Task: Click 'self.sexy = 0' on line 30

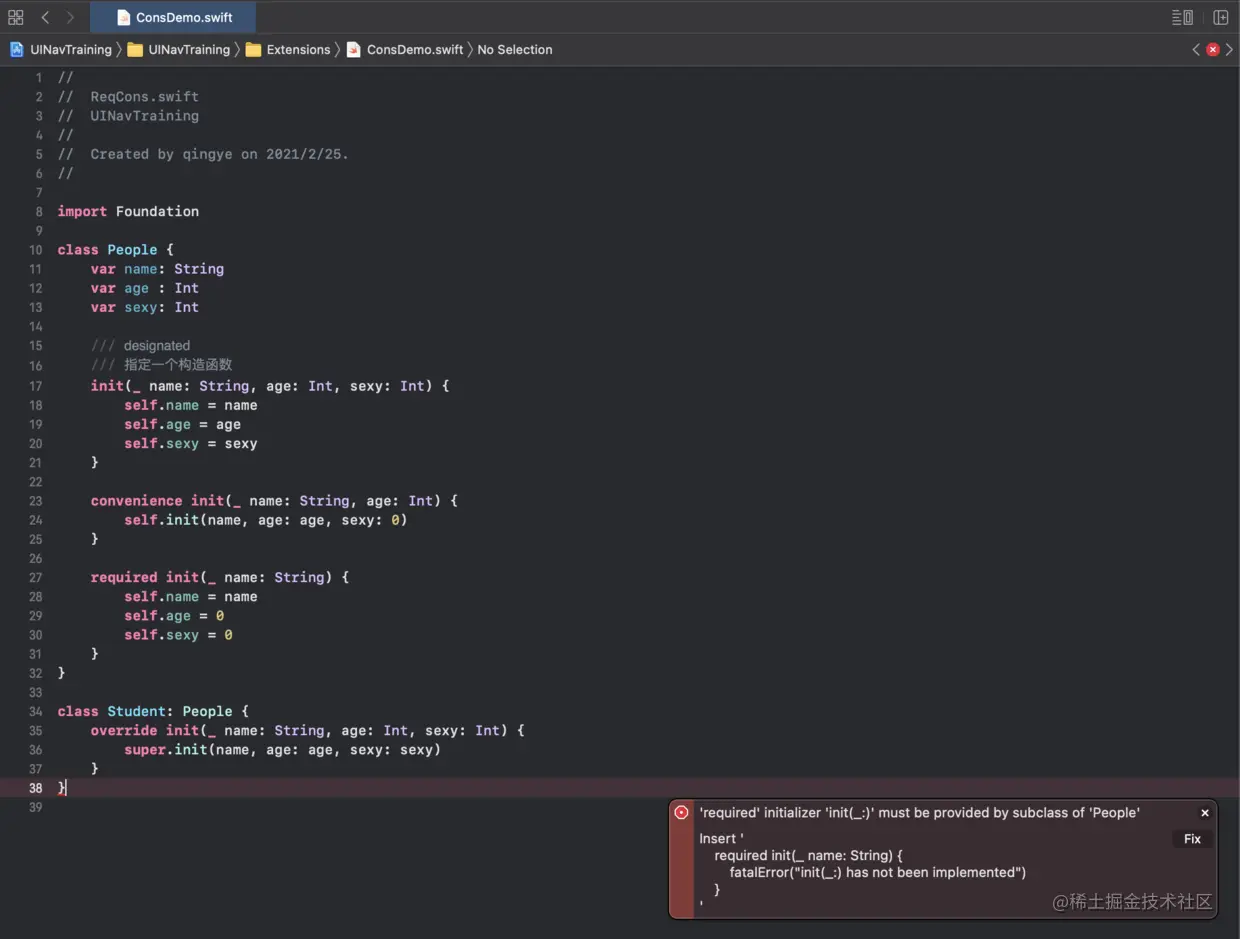Action: click(x=178, y=635)
